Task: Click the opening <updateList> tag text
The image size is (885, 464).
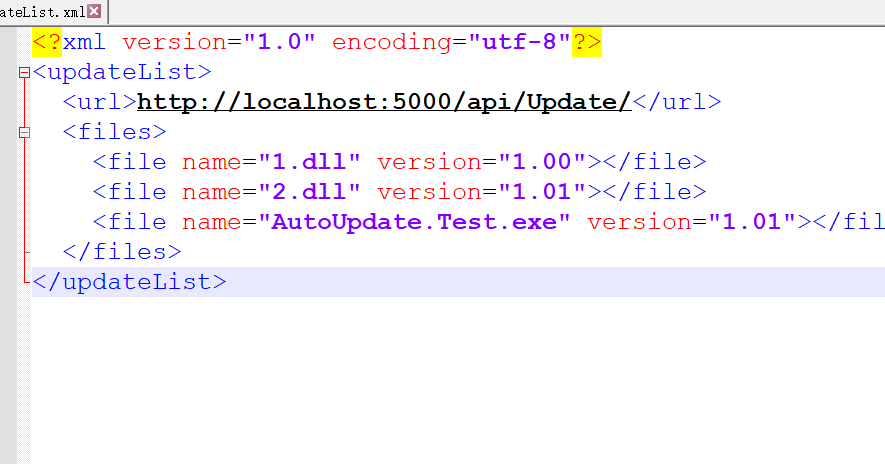Action: click(x=122, y=73)
